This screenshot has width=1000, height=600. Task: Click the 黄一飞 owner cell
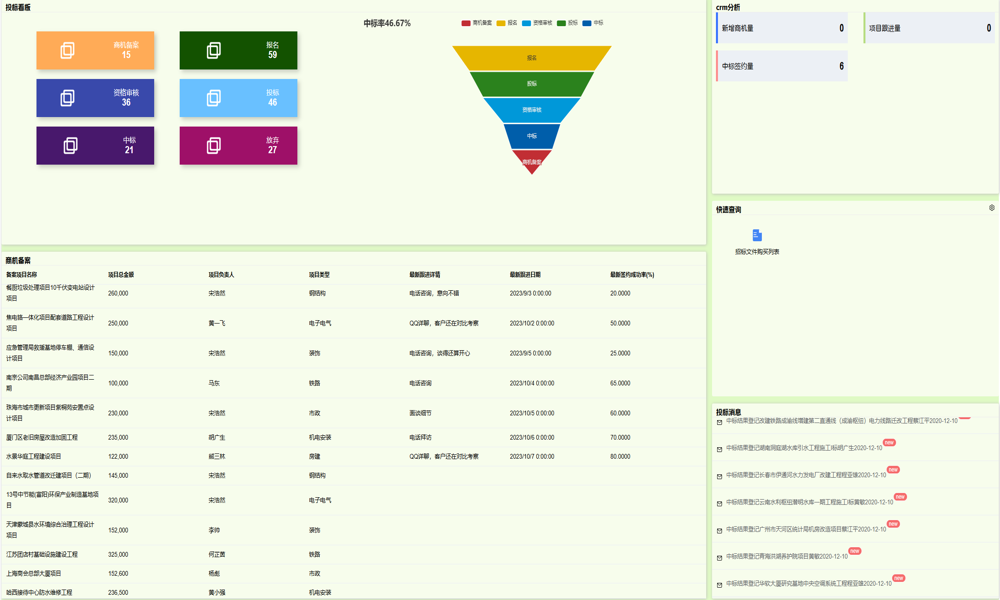[217, 323]
